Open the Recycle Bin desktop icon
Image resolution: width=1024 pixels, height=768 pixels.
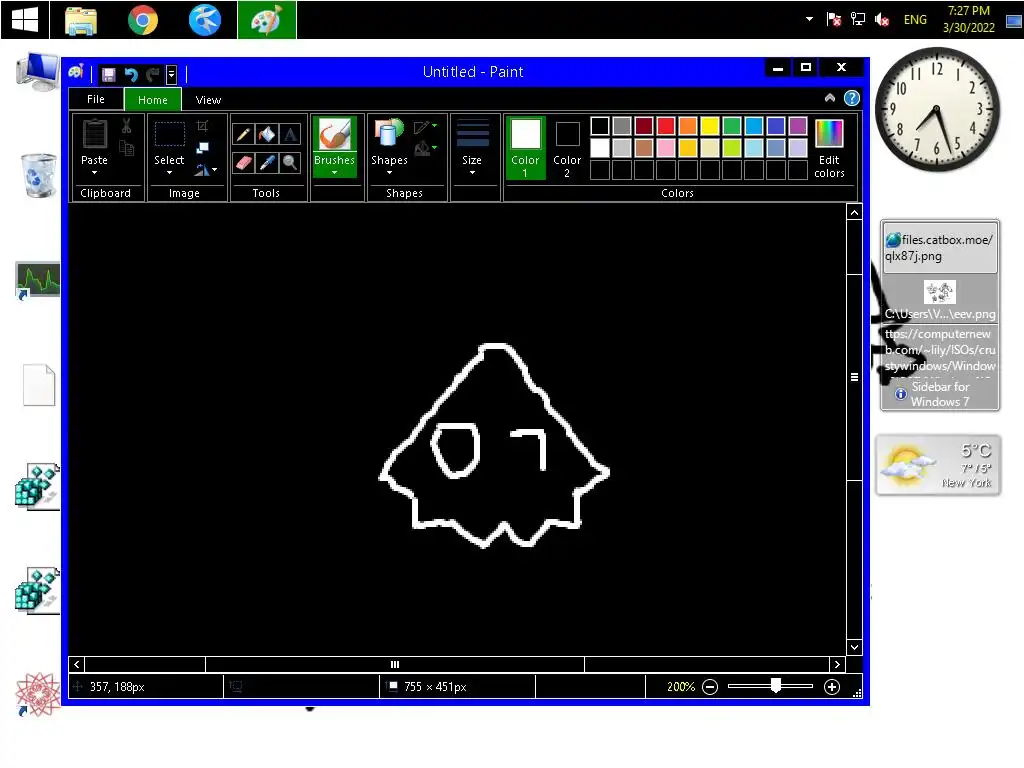point(39,175)
